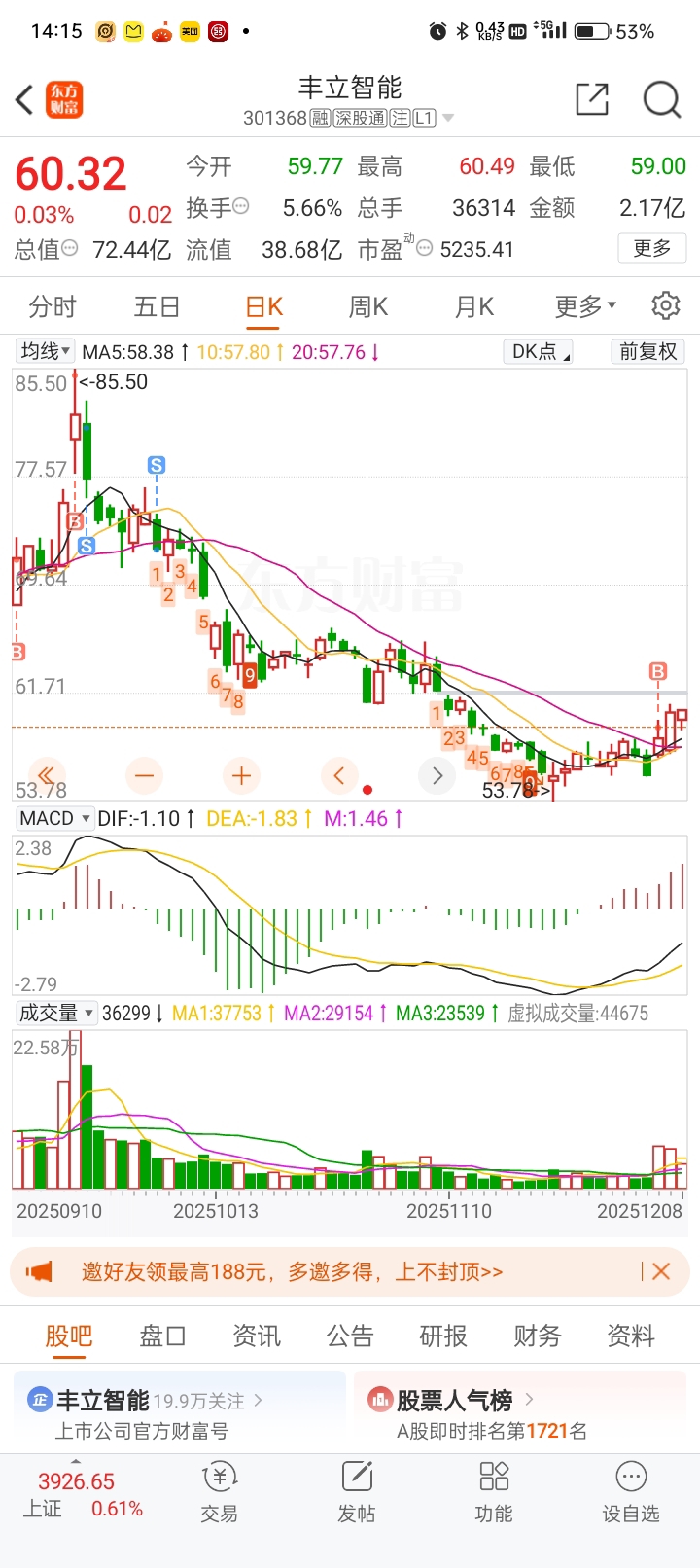Tap the MA5:58.38 moving average readout
The image size is (700, 1568).
click(x=136, y=351)
